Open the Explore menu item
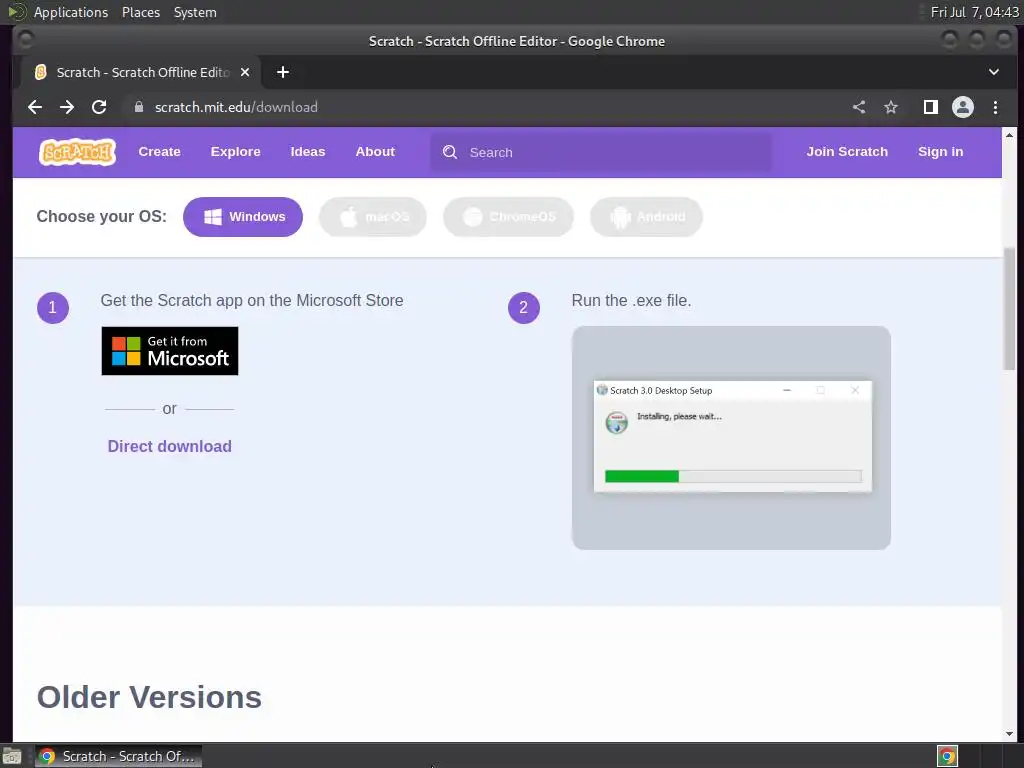 (x=236, y=152)
